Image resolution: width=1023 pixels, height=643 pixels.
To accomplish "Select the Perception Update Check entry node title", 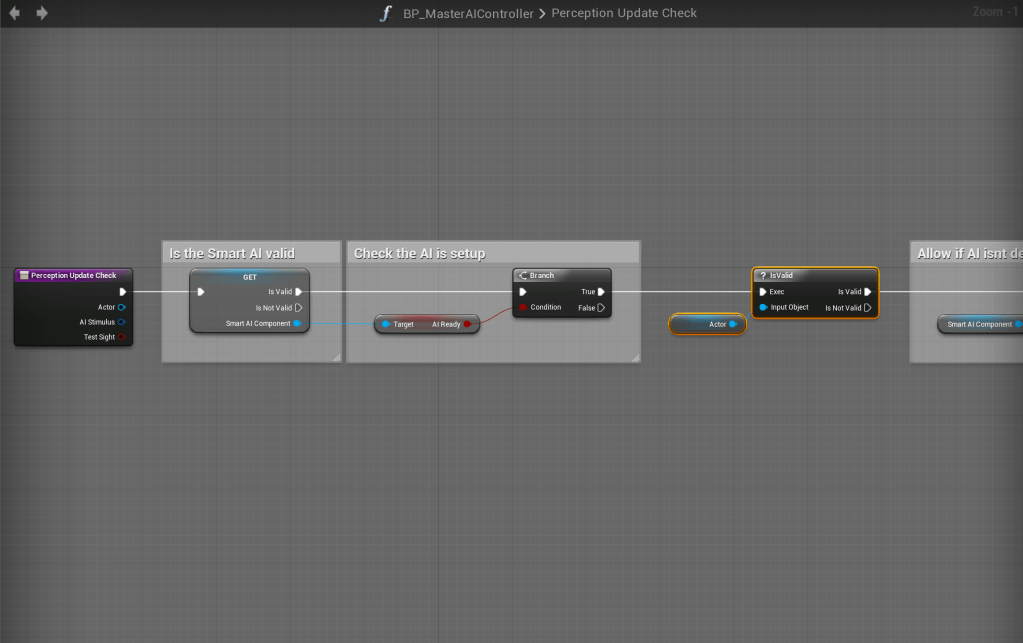I will point(73,275).
